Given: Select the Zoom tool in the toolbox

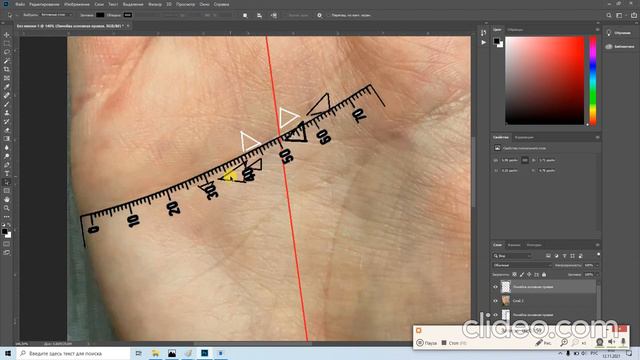Looking at the screenshot, I should click(7, 208).
